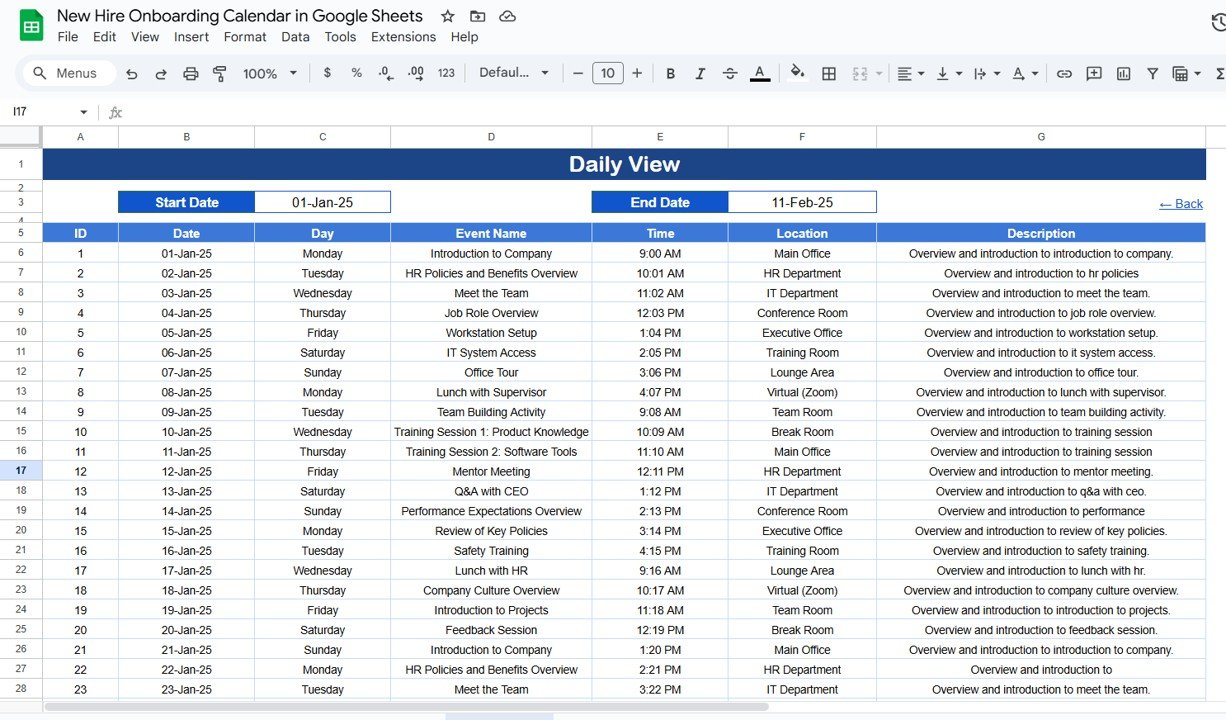Click the Event Name column heading
The height and width of the screenshot is (720, 1226).
pyautogui.click(x=491, y=233)
